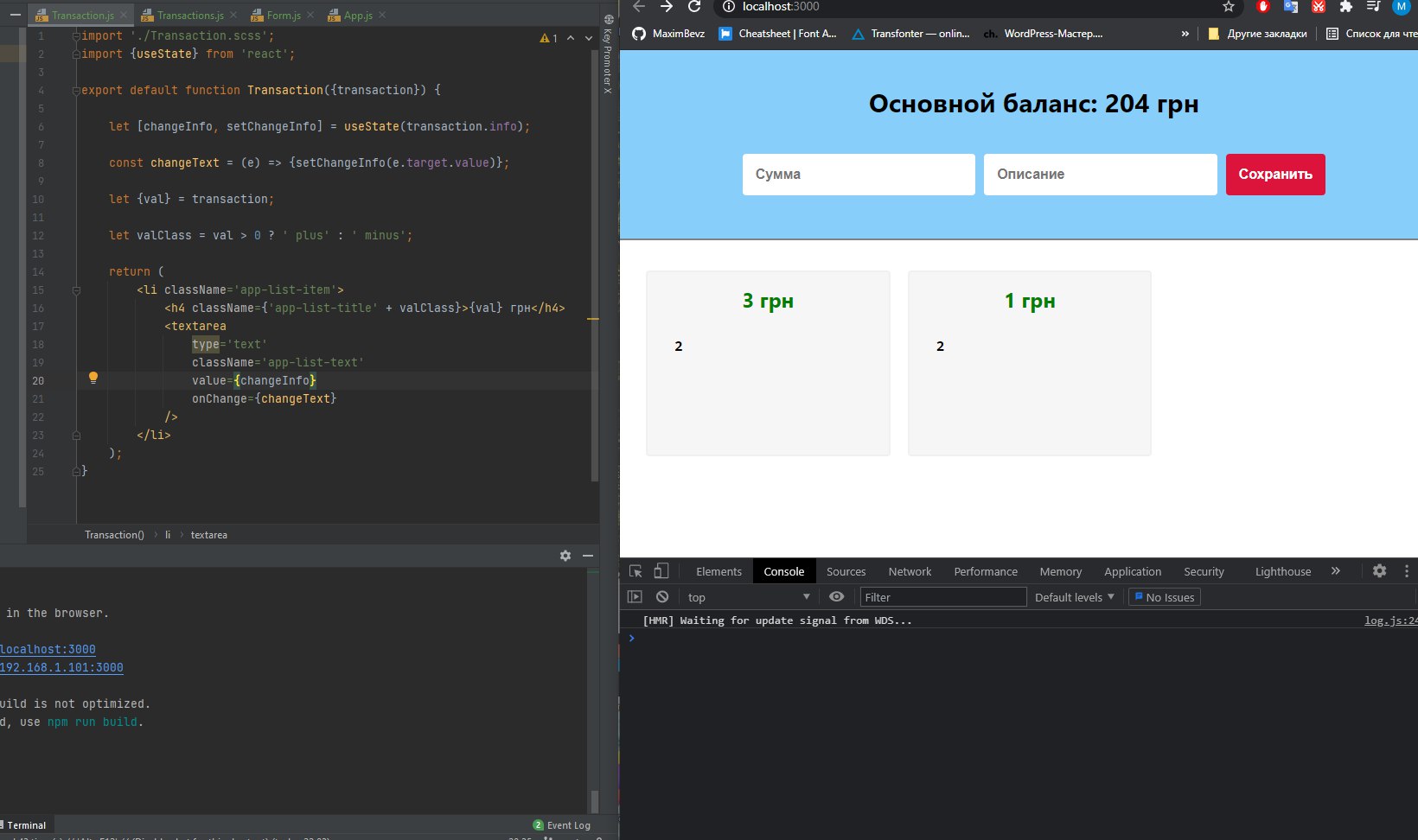Go to next highlighted problem arrow
Viewport: 1418px width, 840px height.
[x=589, y=38]
